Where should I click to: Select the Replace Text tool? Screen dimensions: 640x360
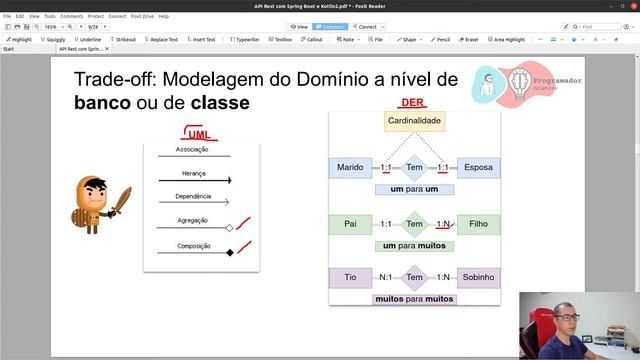(x=161, y=40)
